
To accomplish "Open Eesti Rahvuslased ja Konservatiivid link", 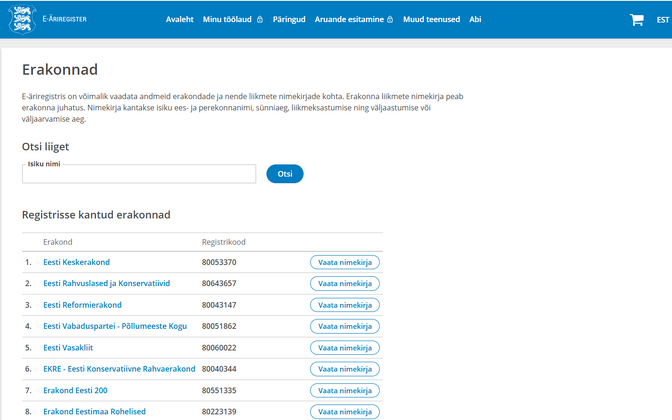I will tap(106, 283).
